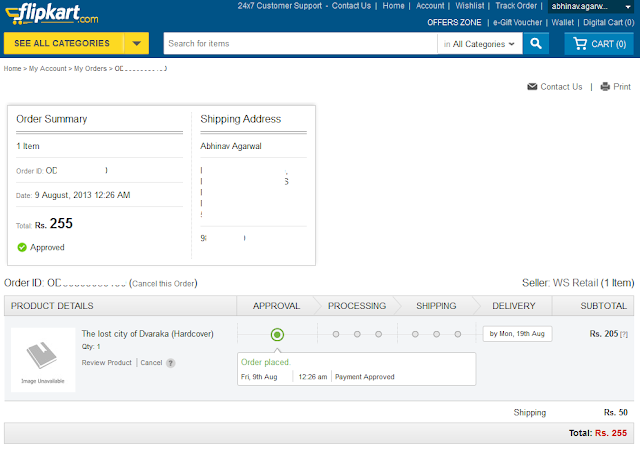Screen dimensions: 640x449
Task: Open the shopping cart icon
Action: pyautogui.click(x=580, y=43)
